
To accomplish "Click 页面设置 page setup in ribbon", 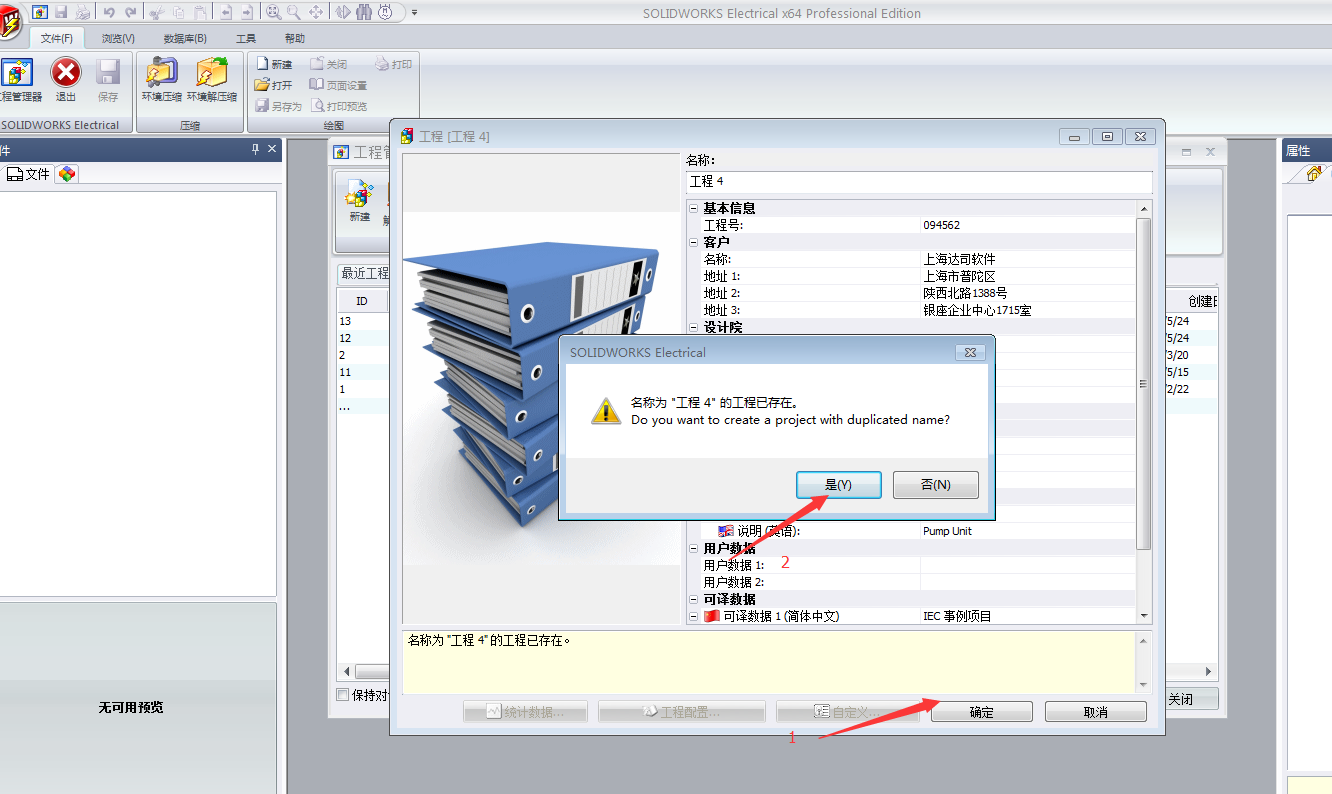I will tap(338, 85).
